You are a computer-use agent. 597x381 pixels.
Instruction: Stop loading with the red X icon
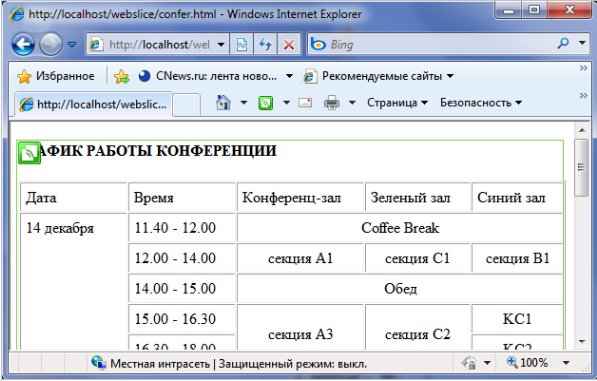[289, 45]
